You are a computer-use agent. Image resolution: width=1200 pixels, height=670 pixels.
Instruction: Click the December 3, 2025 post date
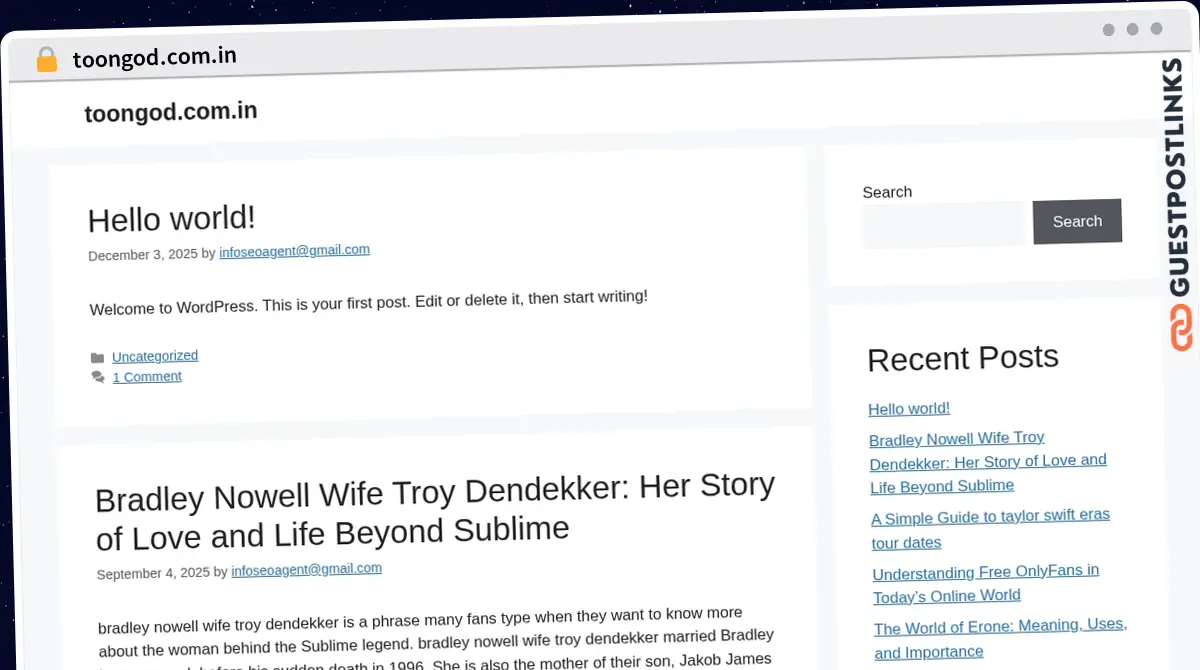click(x=143, y=255)
